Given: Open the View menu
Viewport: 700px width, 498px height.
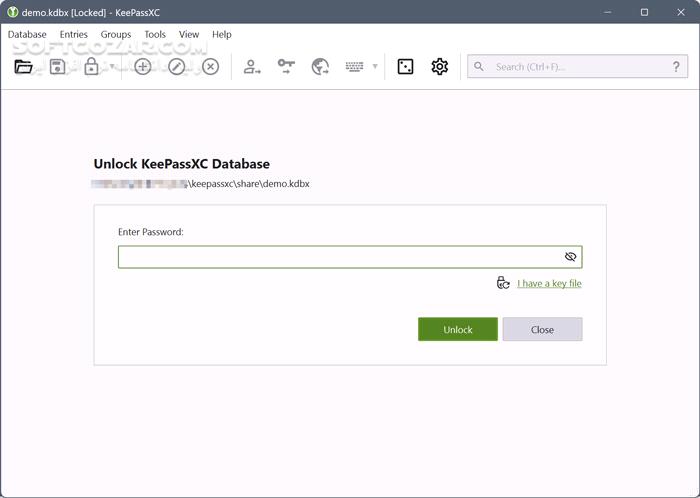Looking at the screenshot, I should pyautogui.click(x=189, y=34).
